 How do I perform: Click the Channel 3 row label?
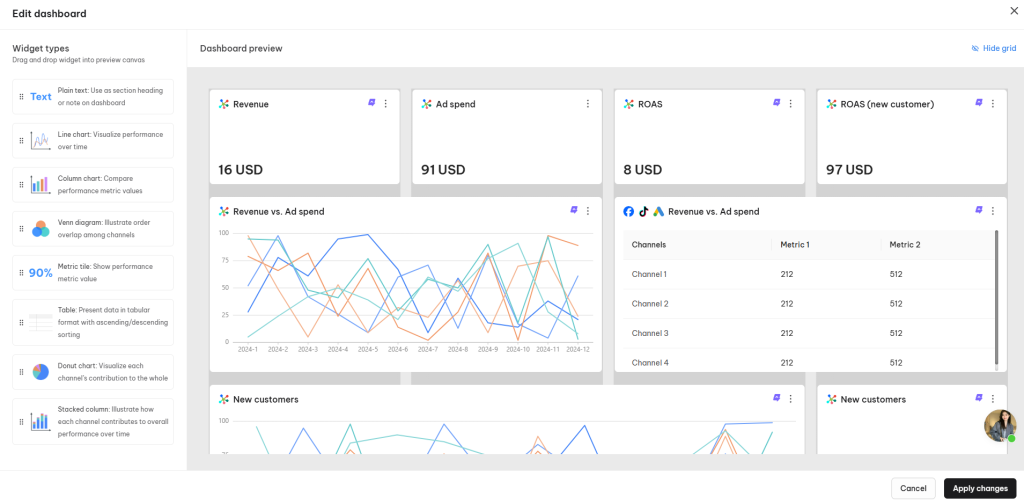point(650,333)
